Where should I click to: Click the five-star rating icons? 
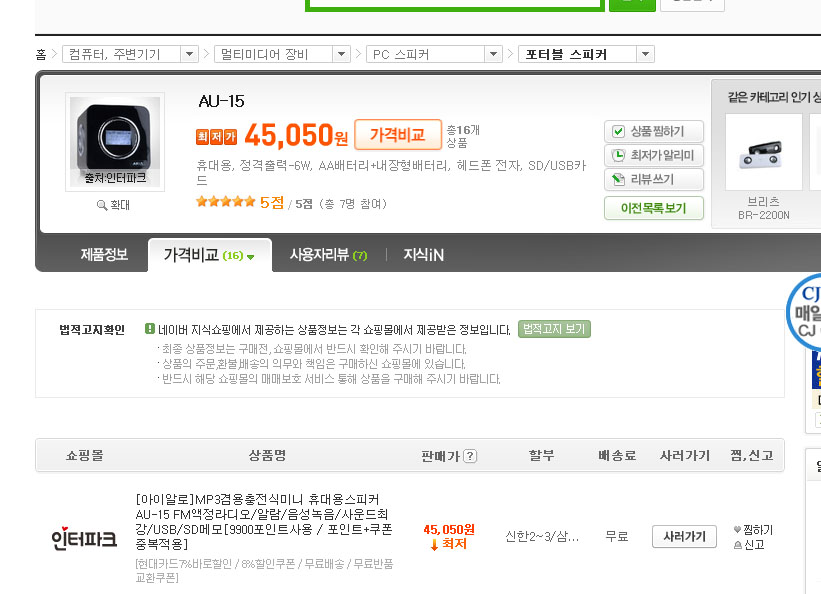226,202
